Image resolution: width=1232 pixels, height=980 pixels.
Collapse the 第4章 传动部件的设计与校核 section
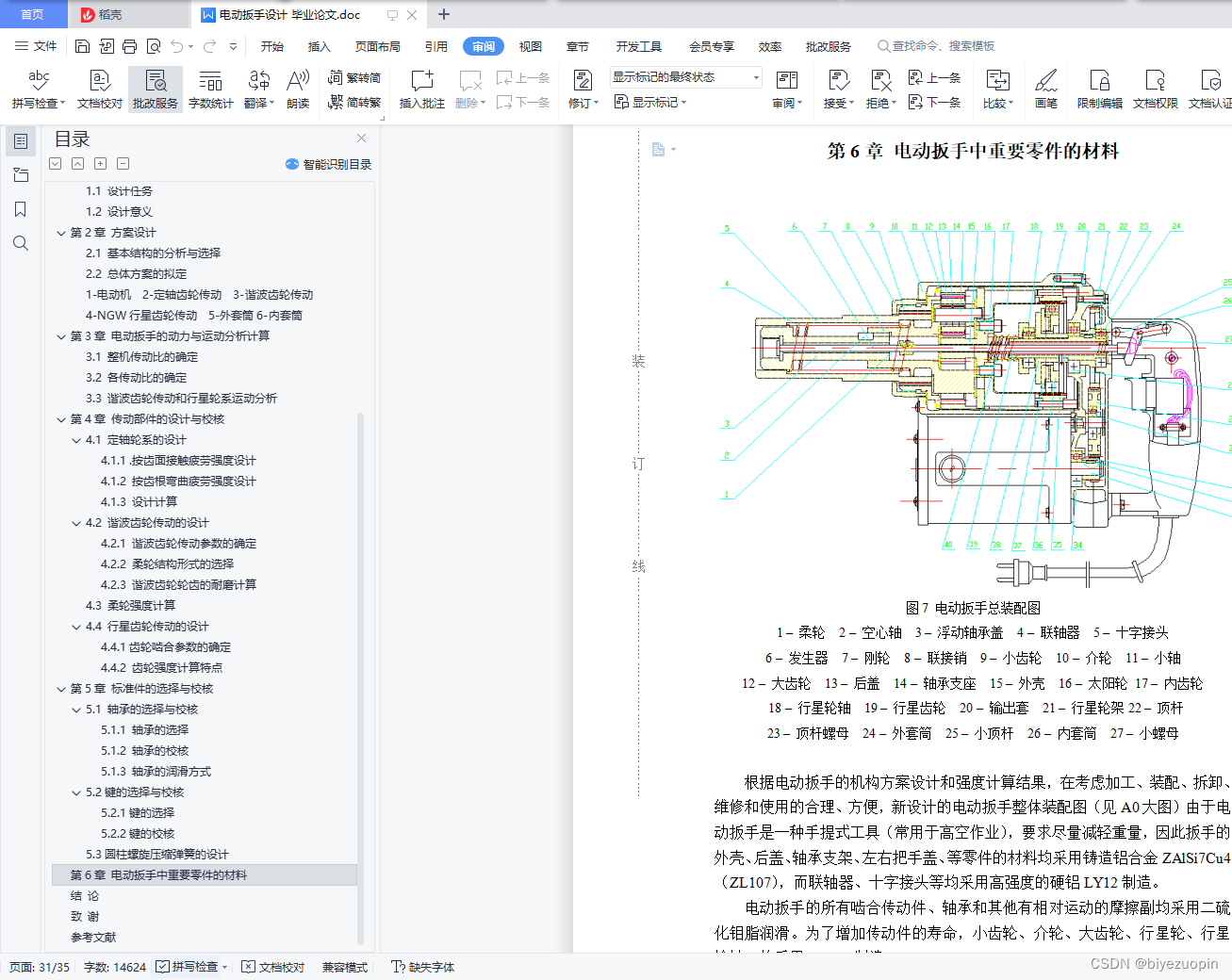click(59, 418)
